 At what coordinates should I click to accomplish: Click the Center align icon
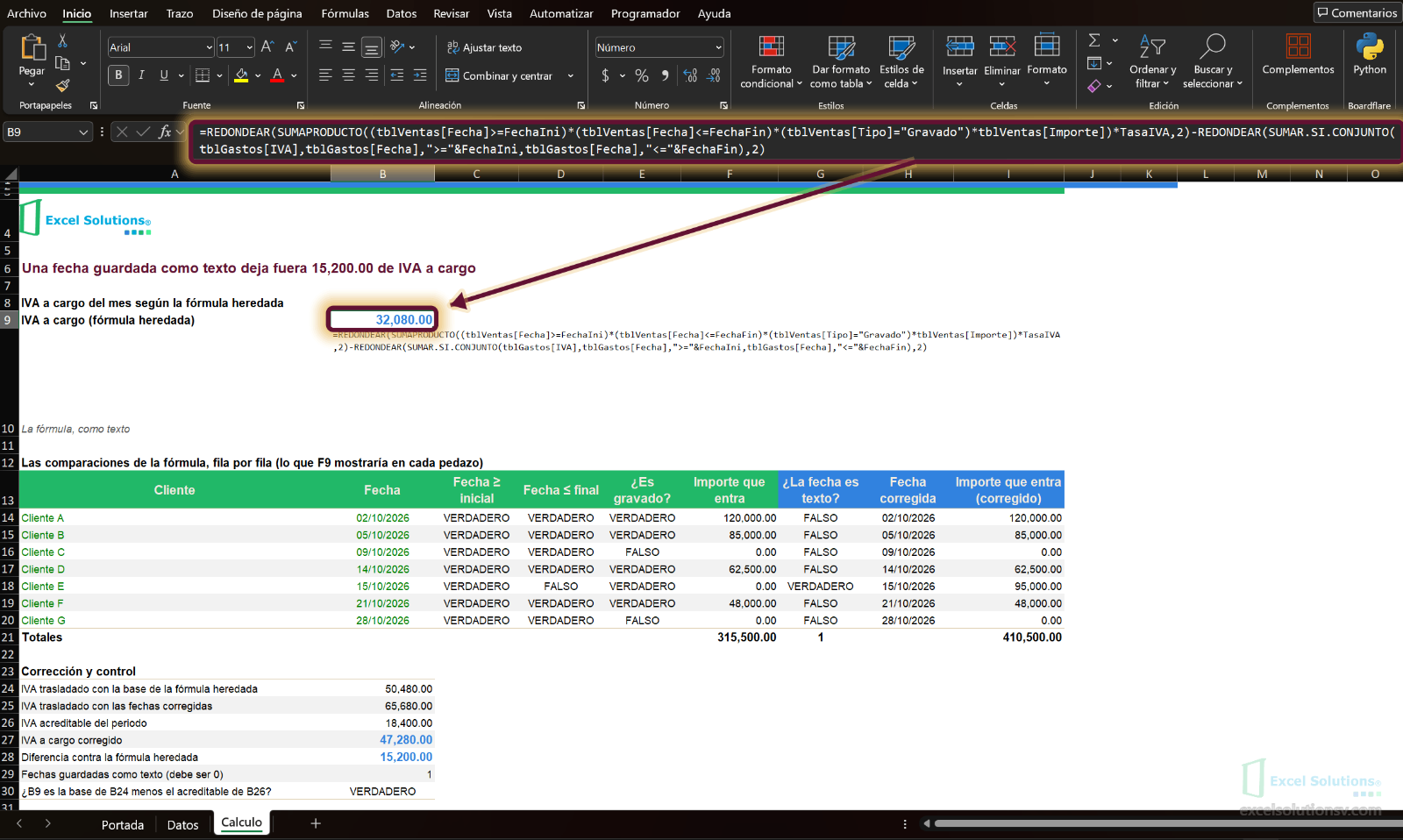(x=348, y=75)
